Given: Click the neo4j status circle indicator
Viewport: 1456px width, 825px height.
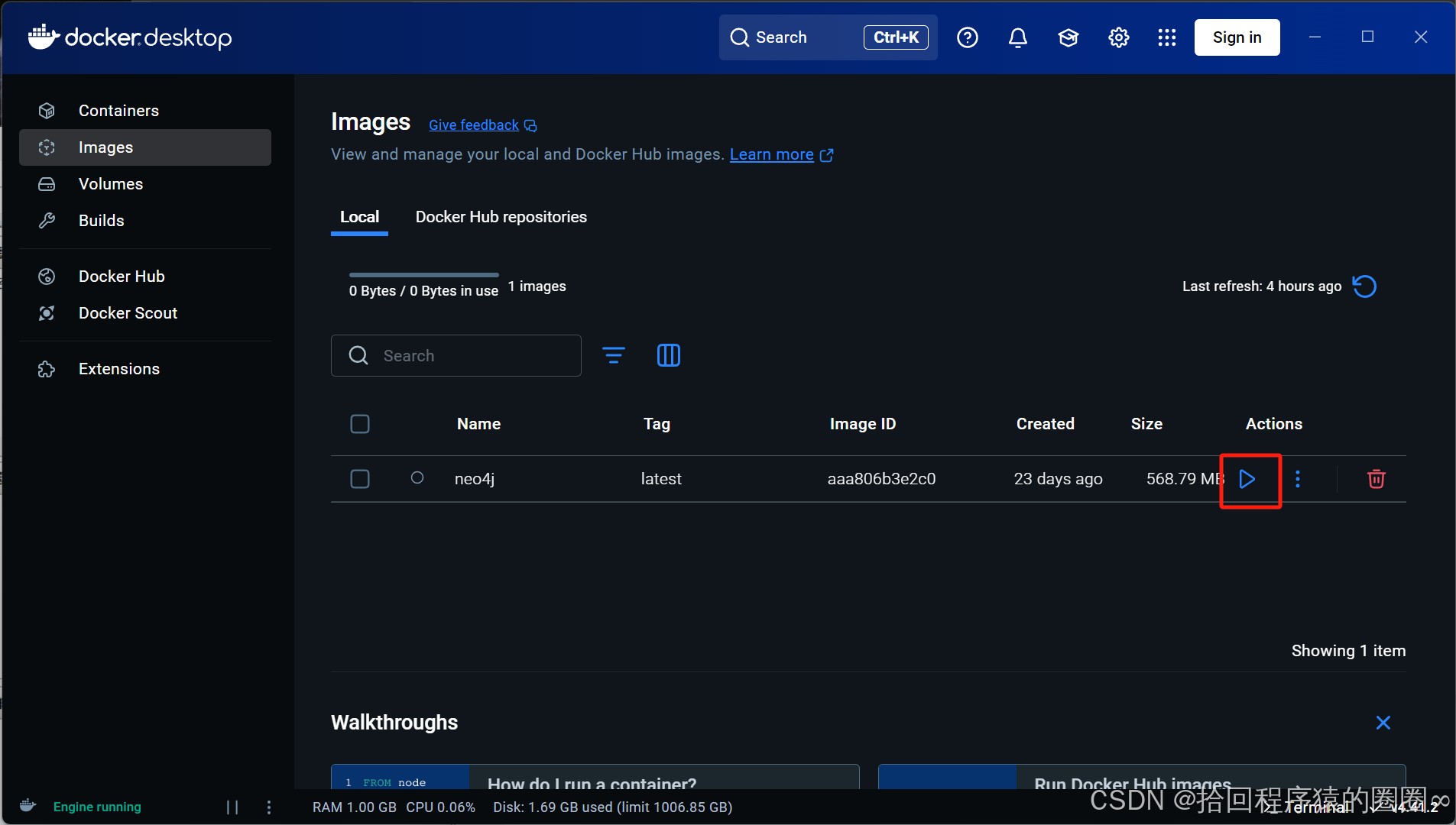Looking at the screenshot, I should coord(417,477).
